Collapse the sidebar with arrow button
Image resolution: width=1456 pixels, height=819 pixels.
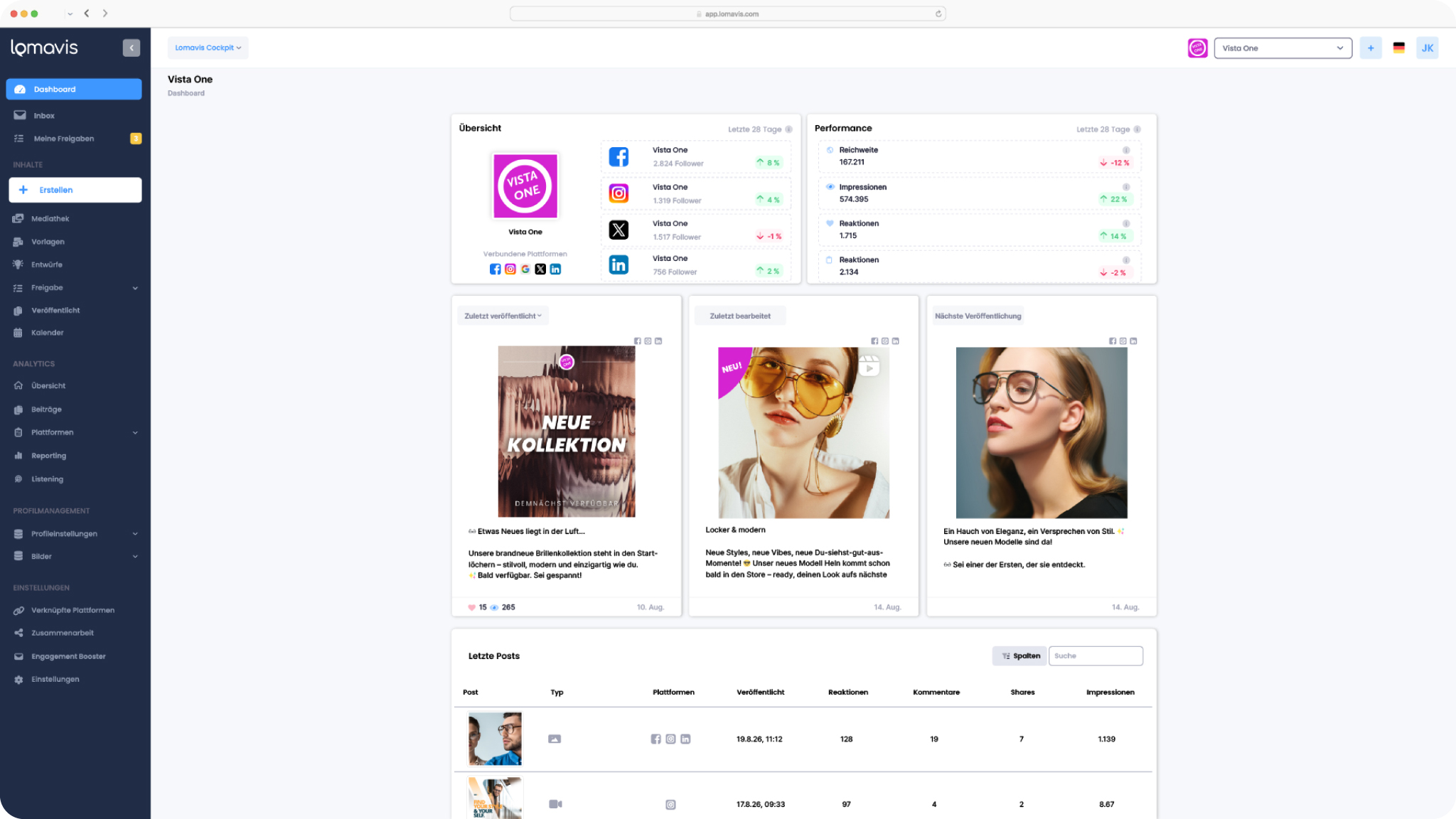[x=131, y=48]
